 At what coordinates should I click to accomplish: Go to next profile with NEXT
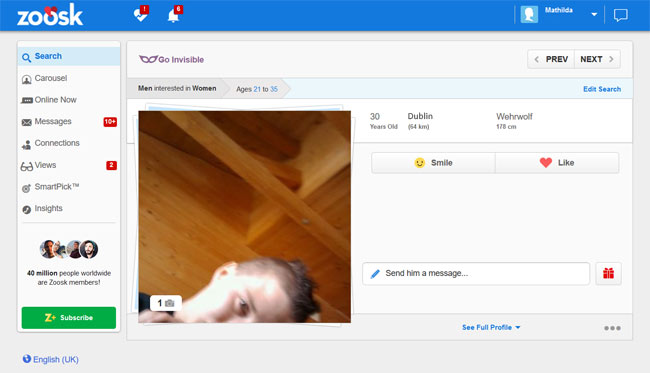tap(597, 59)
